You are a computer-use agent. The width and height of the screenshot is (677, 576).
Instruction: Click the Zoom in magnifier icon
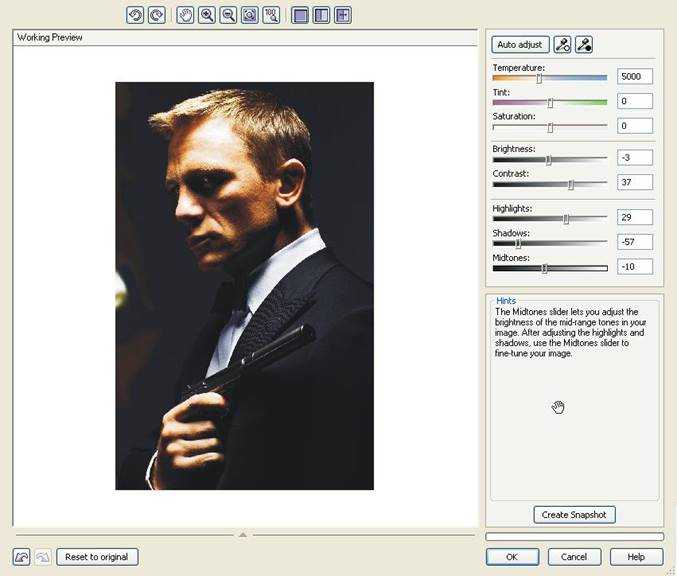(x=207, y=16)
